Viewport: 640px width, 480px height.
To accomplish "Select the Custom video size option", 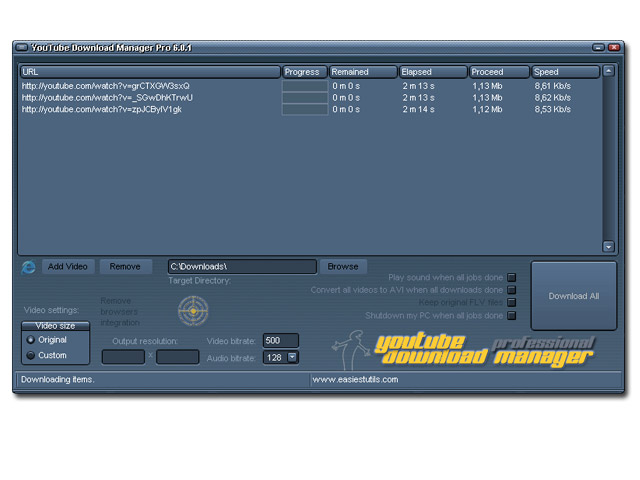I will coord(31,355).
